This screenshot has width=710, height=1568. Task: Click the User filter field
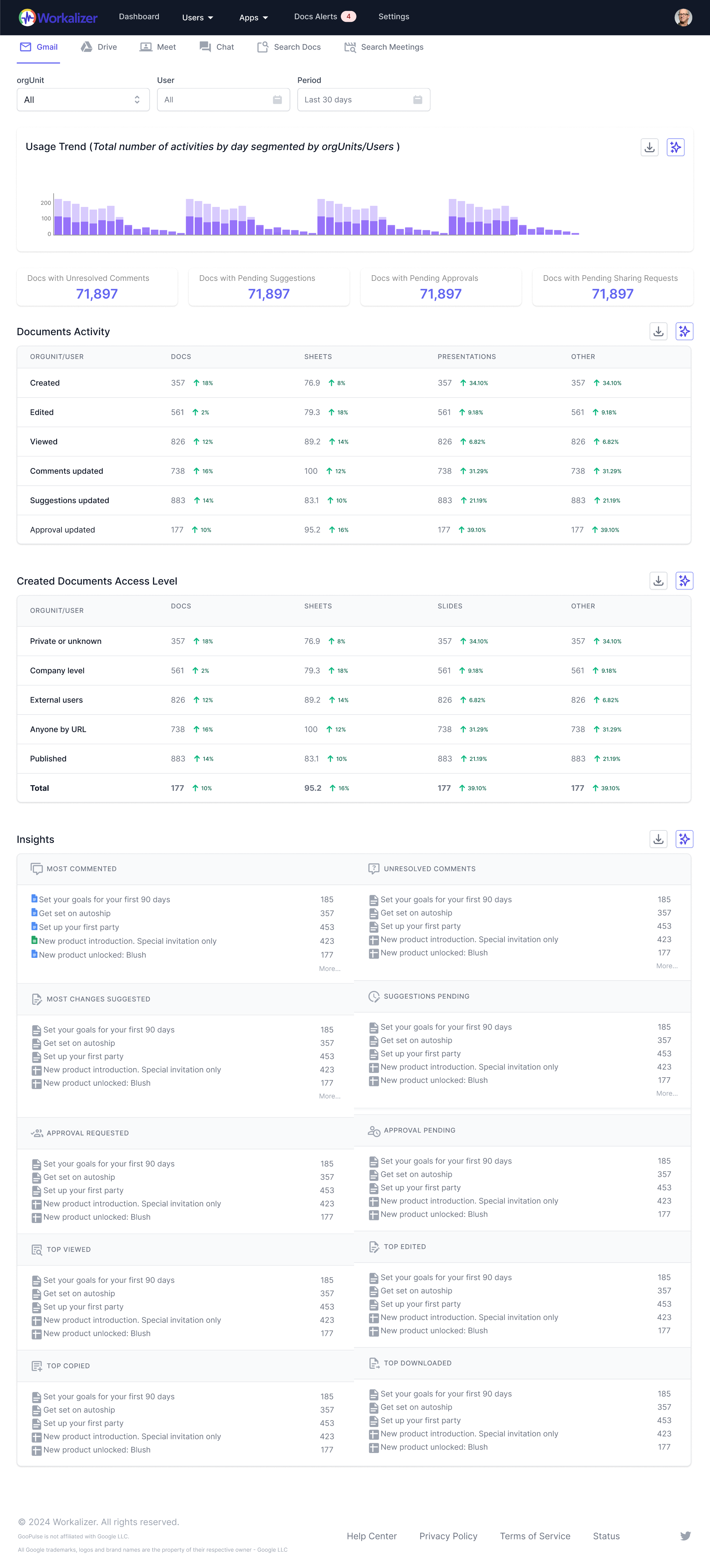point(223,100)
